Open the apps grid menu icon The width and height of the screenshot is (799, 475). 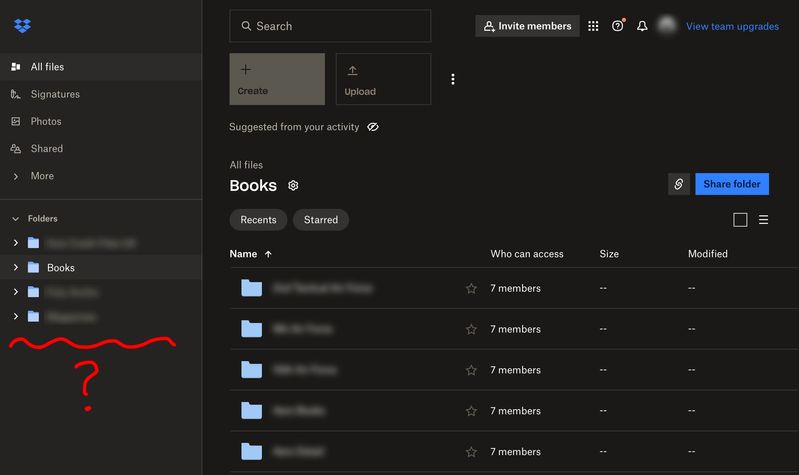[593, 26]
